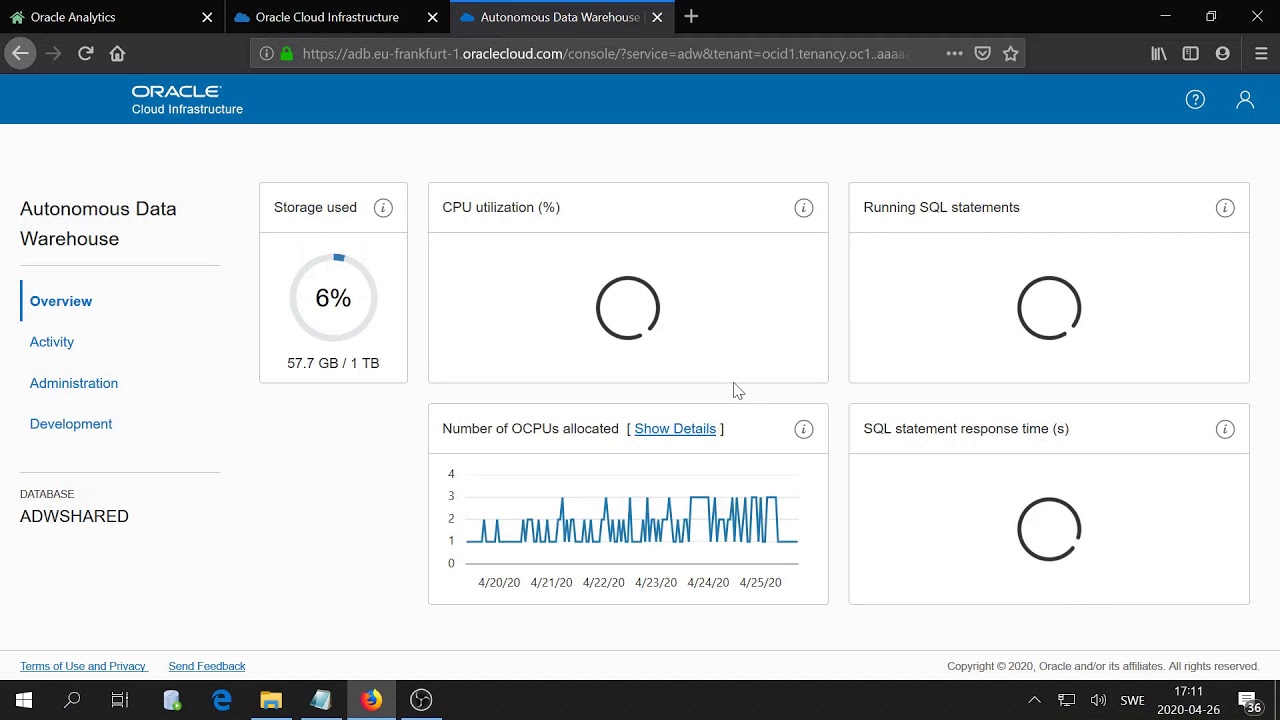The width and height of the screenshot is (1280, 720).
Task: Show hidden system tray icons
Action: tap(1034, 700)
